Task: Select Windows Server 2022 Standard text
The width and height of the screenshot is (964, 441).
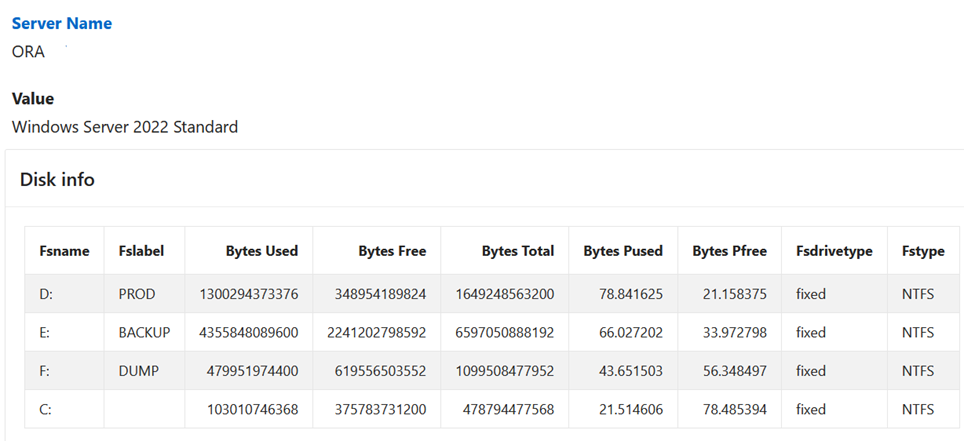Action: click(x=125, y=127)
